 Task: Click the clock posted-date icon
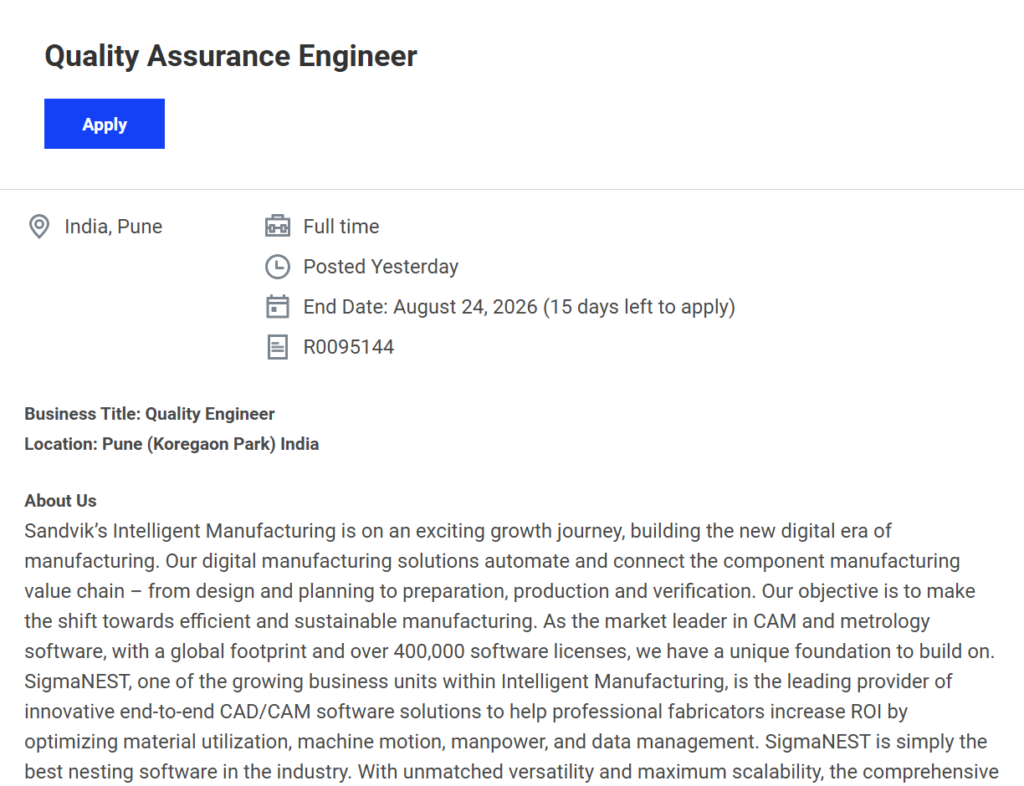(x=278, y=266)
